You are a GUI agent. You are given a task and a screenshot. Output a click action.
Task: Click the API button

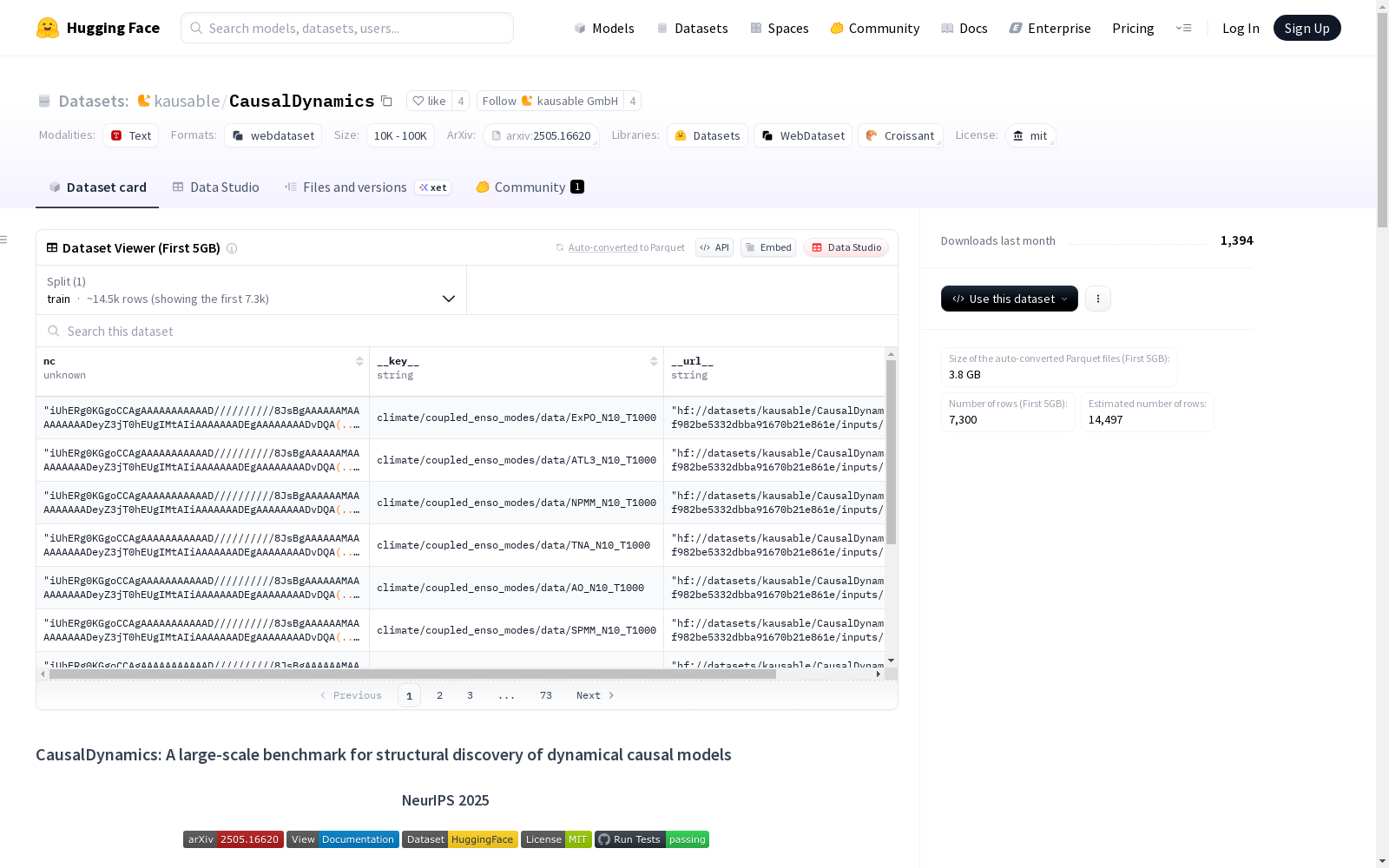tap(714, 247)
